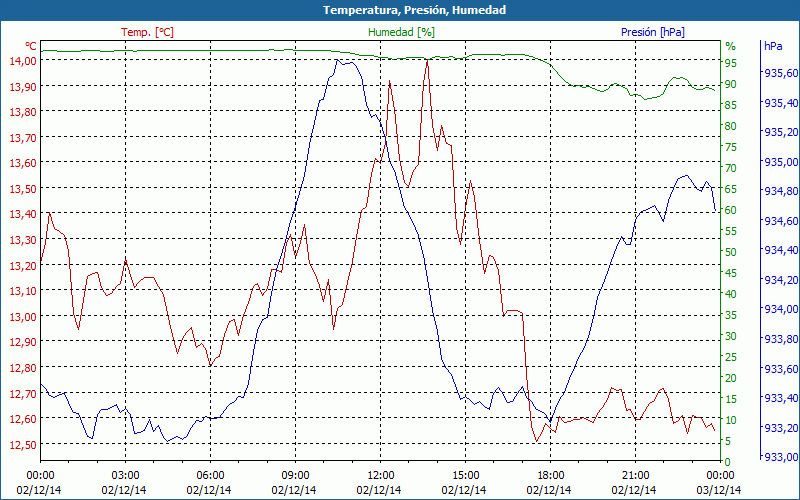Click temperature axis value 12,50
Screen dimensions: 800x500
click(x=23, y=444)
